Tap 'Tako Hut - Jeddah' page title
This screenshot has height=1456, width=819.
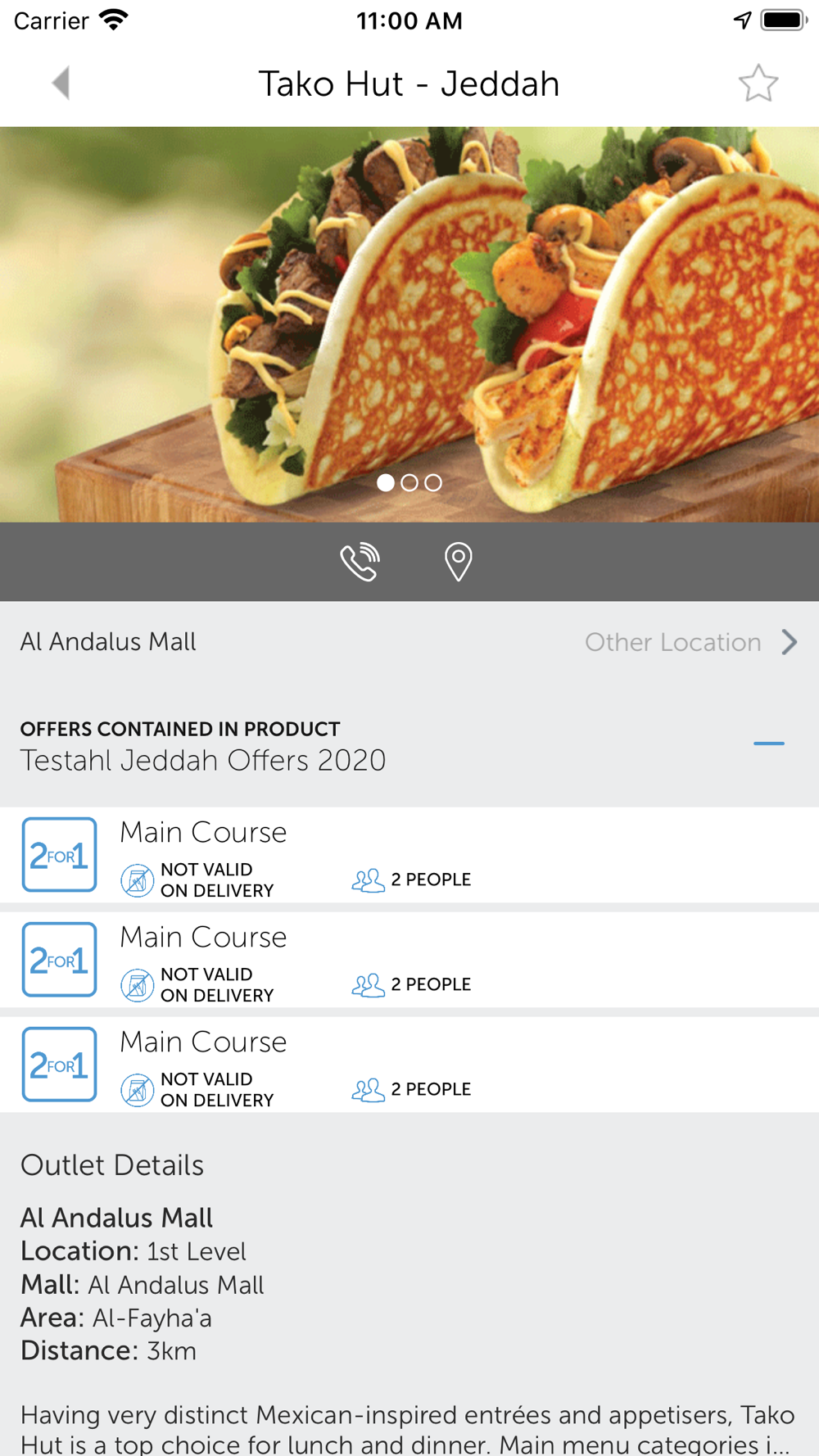[409, 84]
